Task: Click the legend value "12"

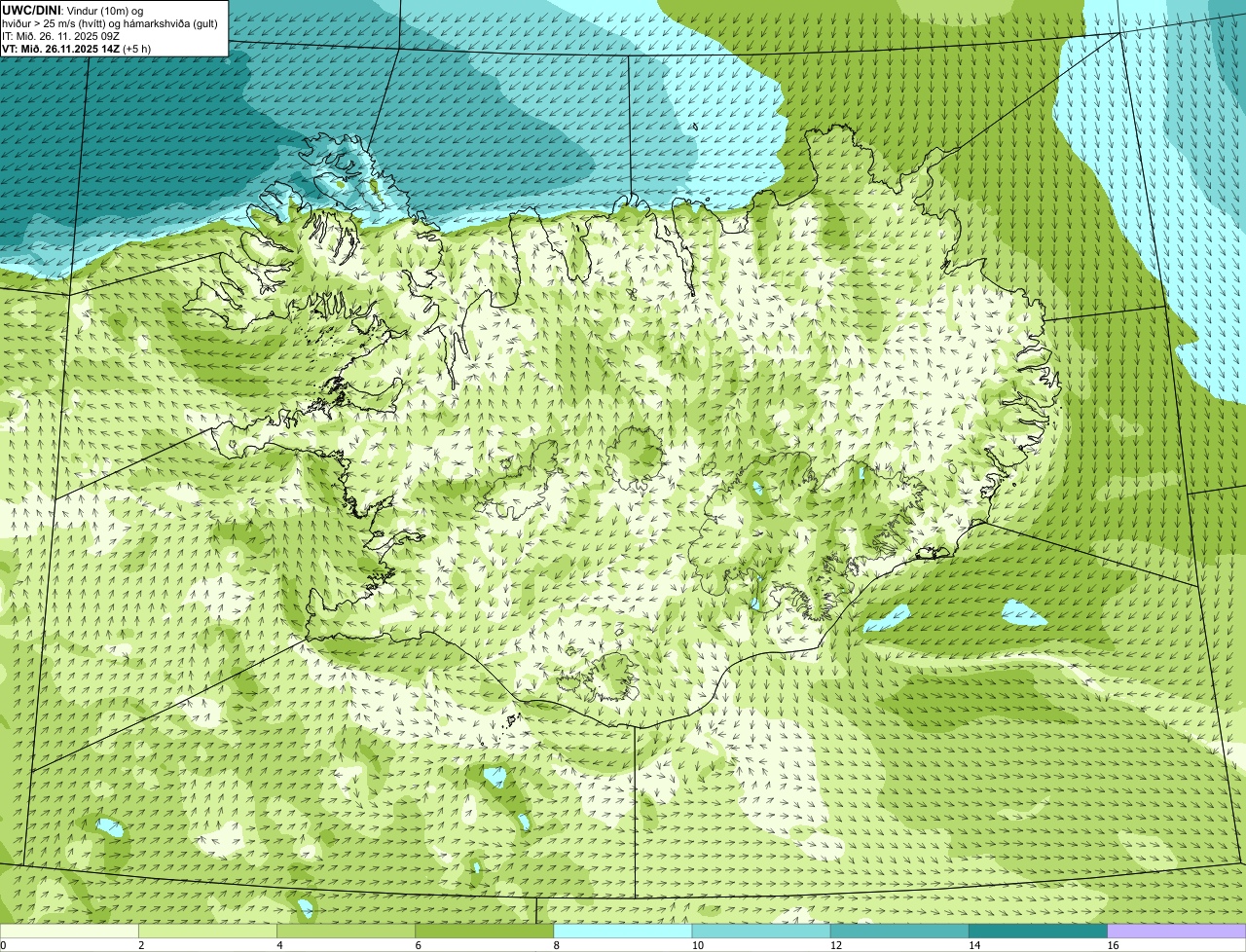Action: point(835,945)
